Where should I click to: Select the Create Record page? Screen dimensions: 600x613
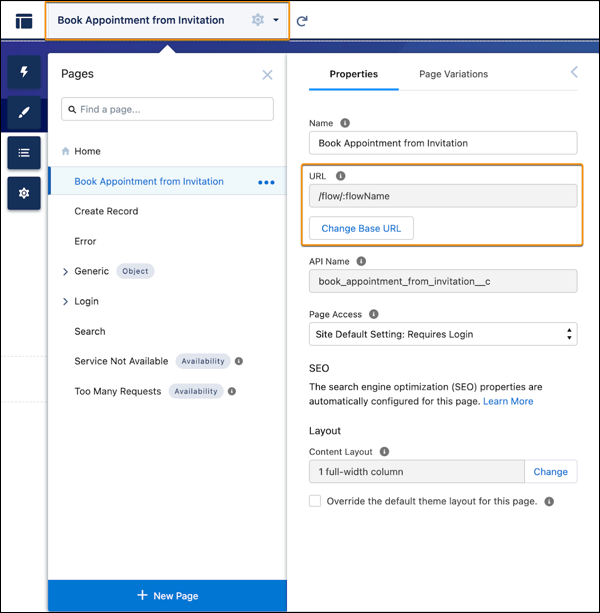[106, 211]
